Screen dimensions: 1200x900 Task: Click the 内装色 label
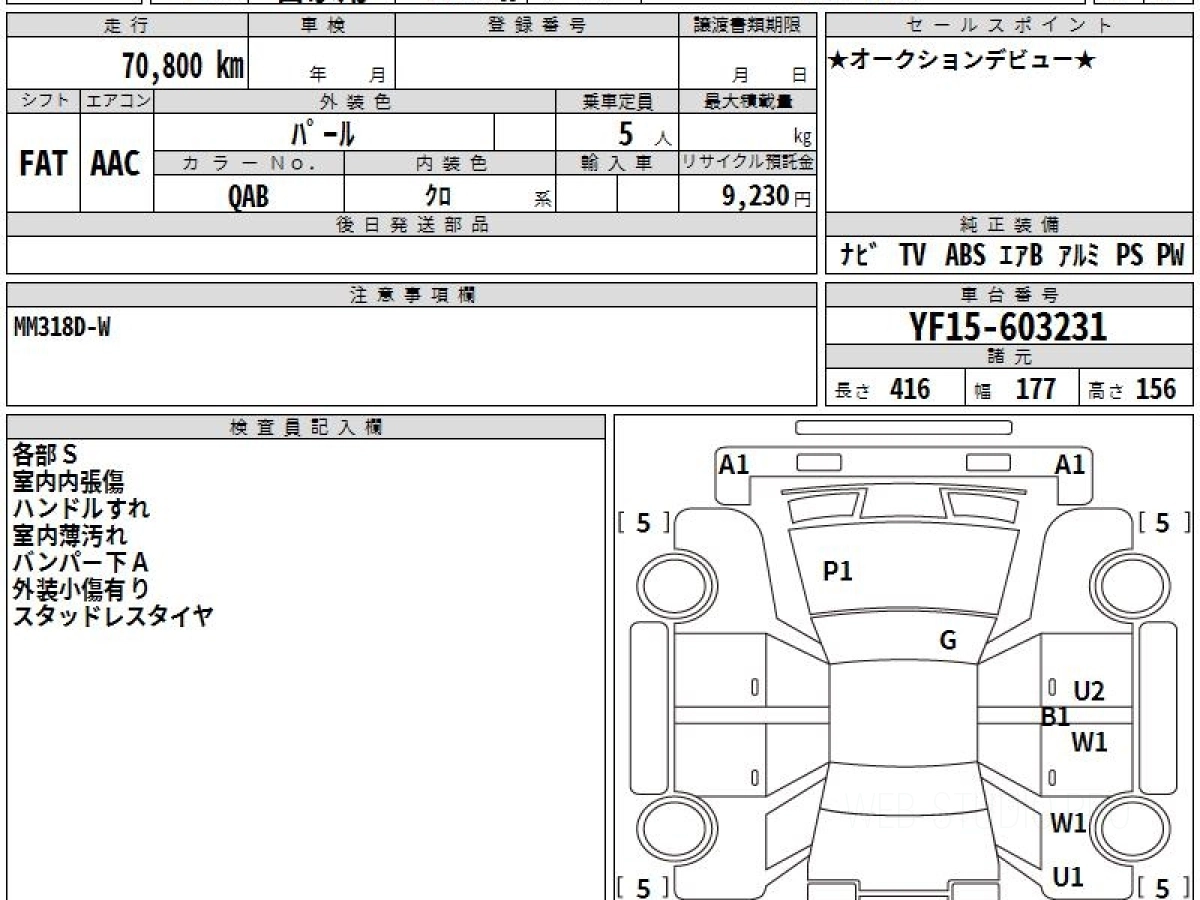pos(450,163)
